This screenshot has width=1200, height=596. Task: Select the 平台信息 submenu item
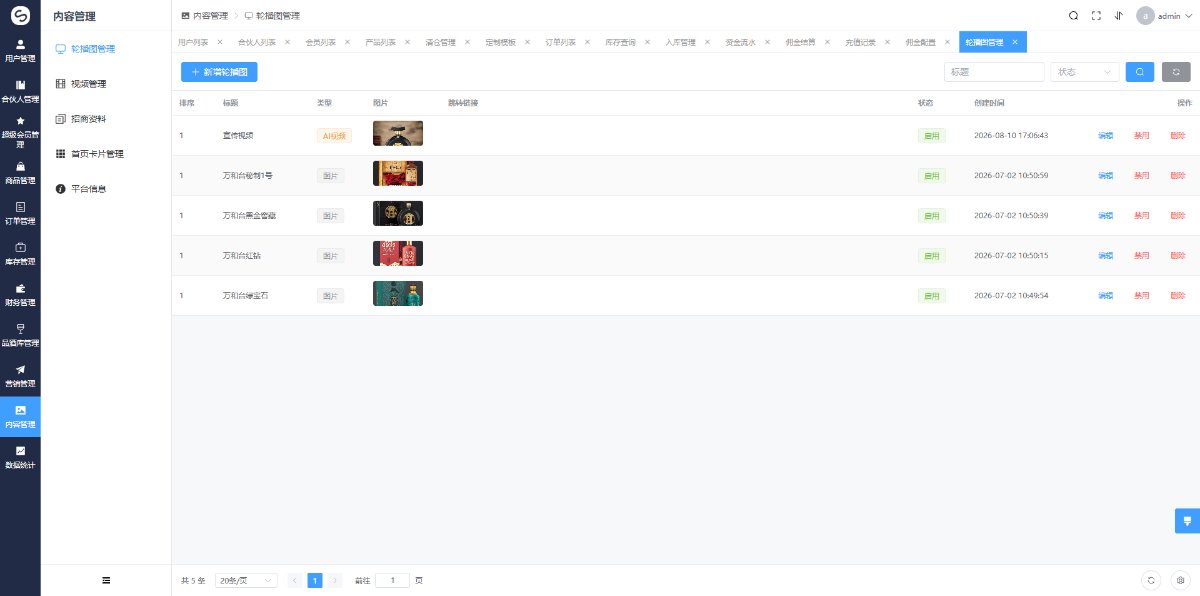tap(106, 189)
